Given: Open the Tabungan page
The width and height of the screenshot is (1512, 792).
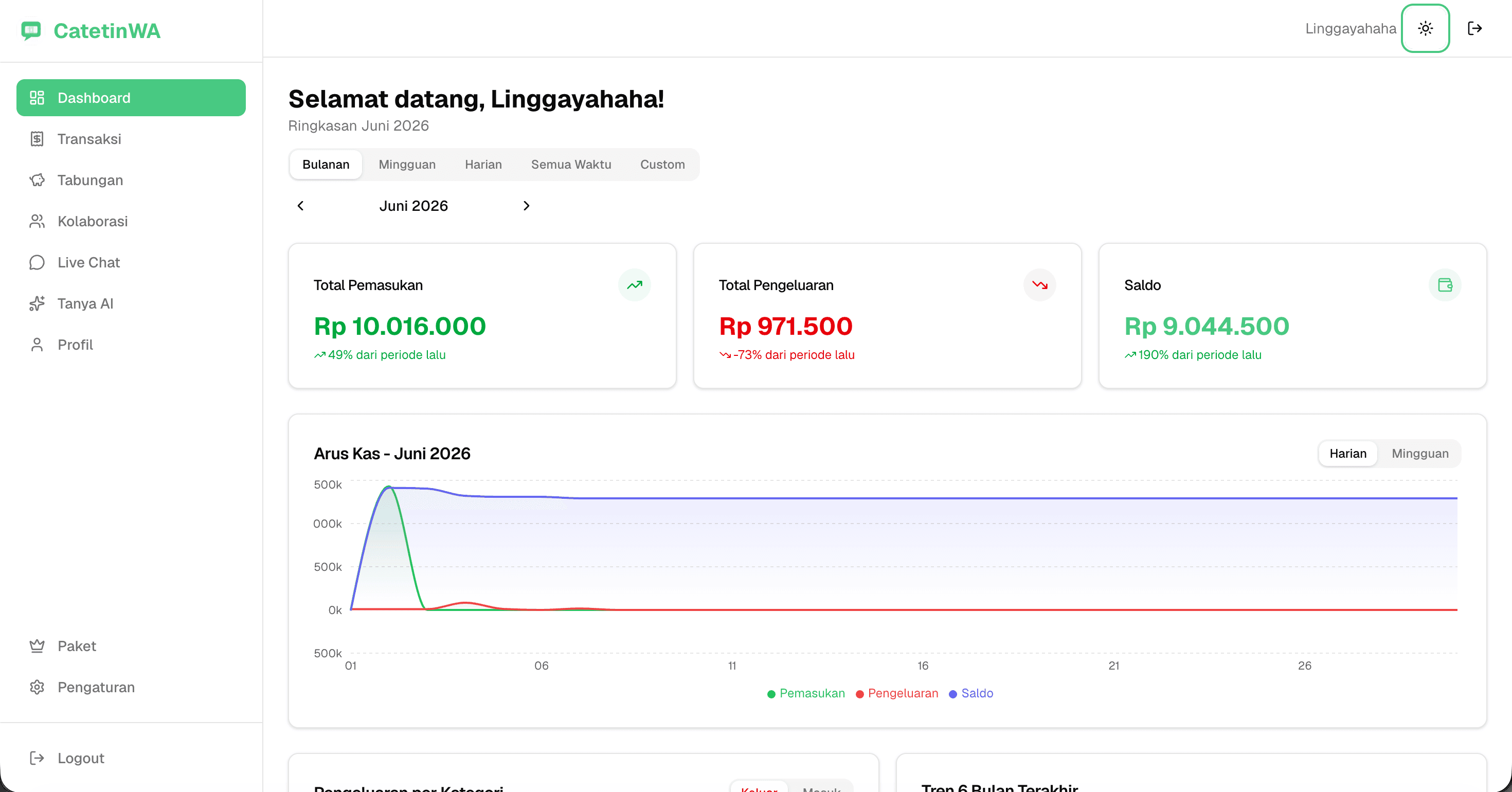Looking at the screenshot, I should [x=131, y=180].
